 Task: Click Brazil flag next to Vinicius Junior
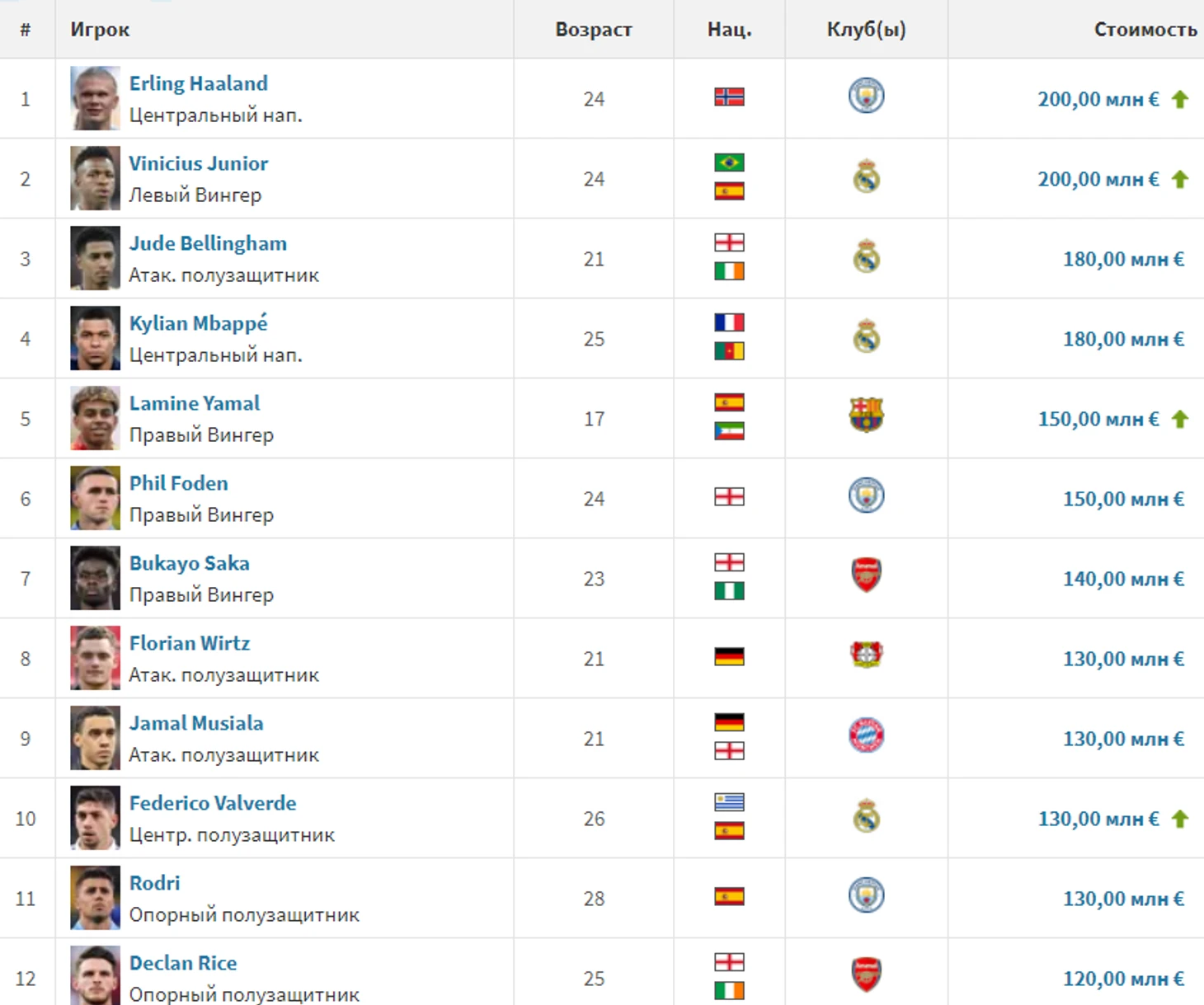pos(729,162)
